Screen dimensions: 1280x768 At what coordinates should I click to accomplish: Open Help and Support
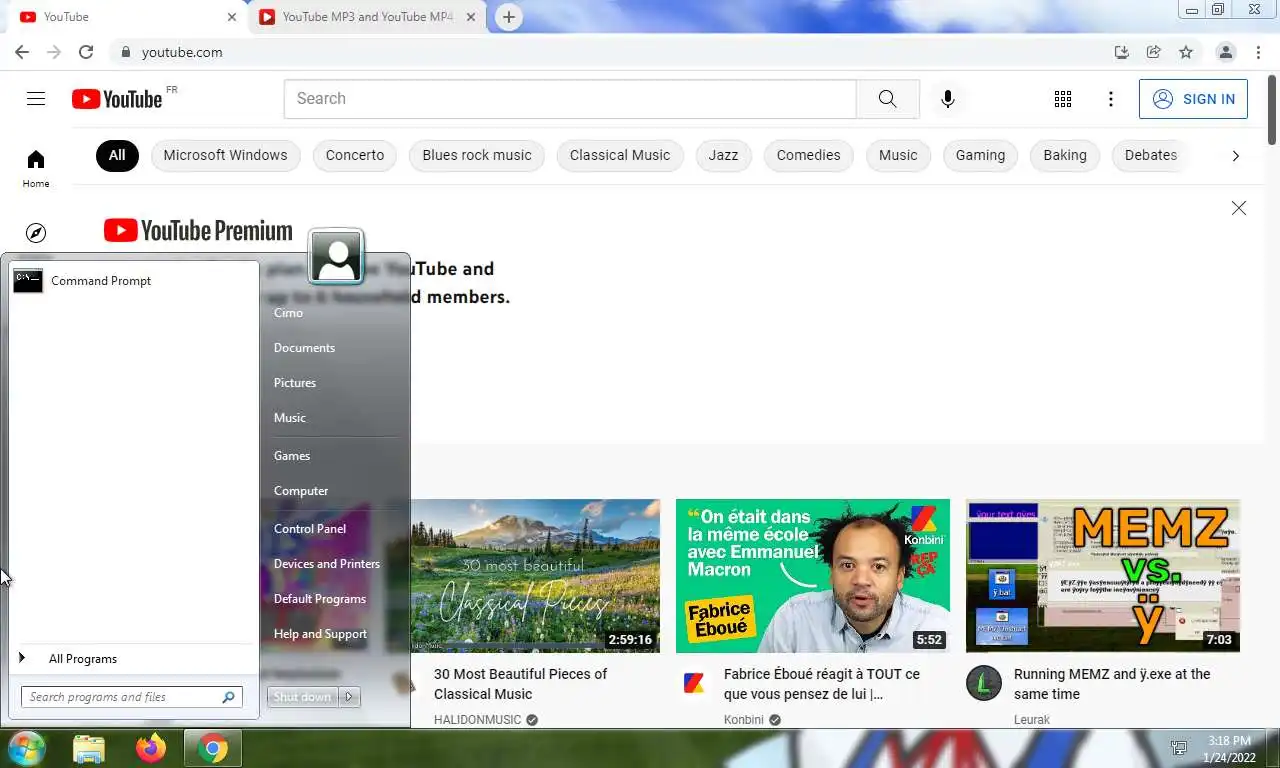point(320,634)
